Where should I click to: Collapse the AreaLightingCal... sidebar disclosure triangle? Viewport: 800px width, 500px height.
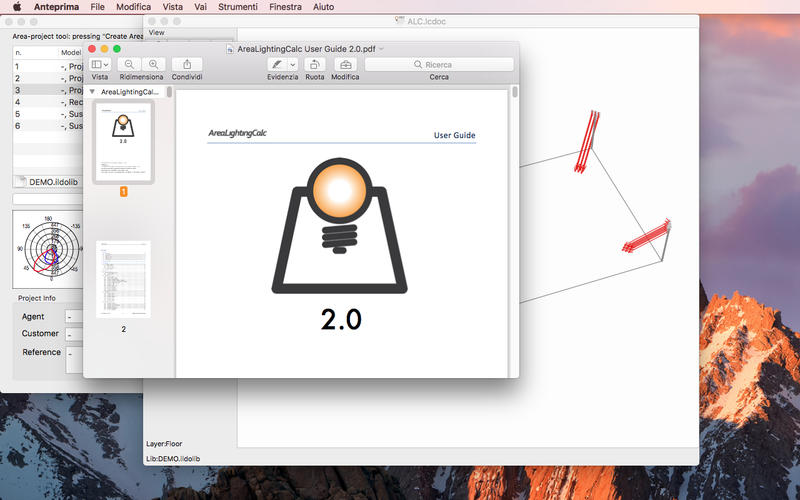pos(92,92)
